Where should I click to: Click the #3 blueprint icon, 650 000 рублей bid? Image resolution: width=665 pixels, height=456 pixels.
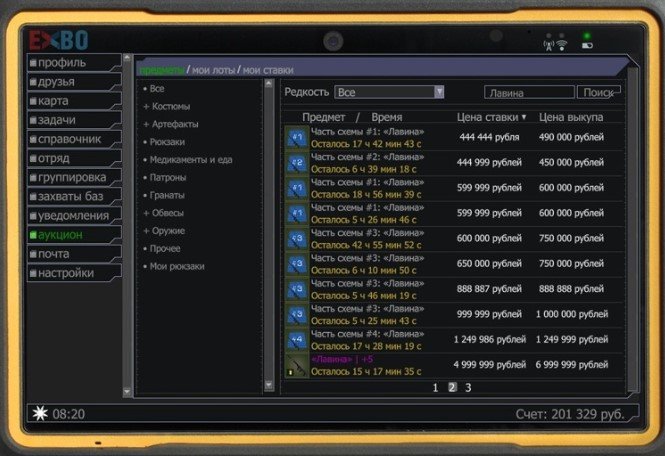point(297,264)
